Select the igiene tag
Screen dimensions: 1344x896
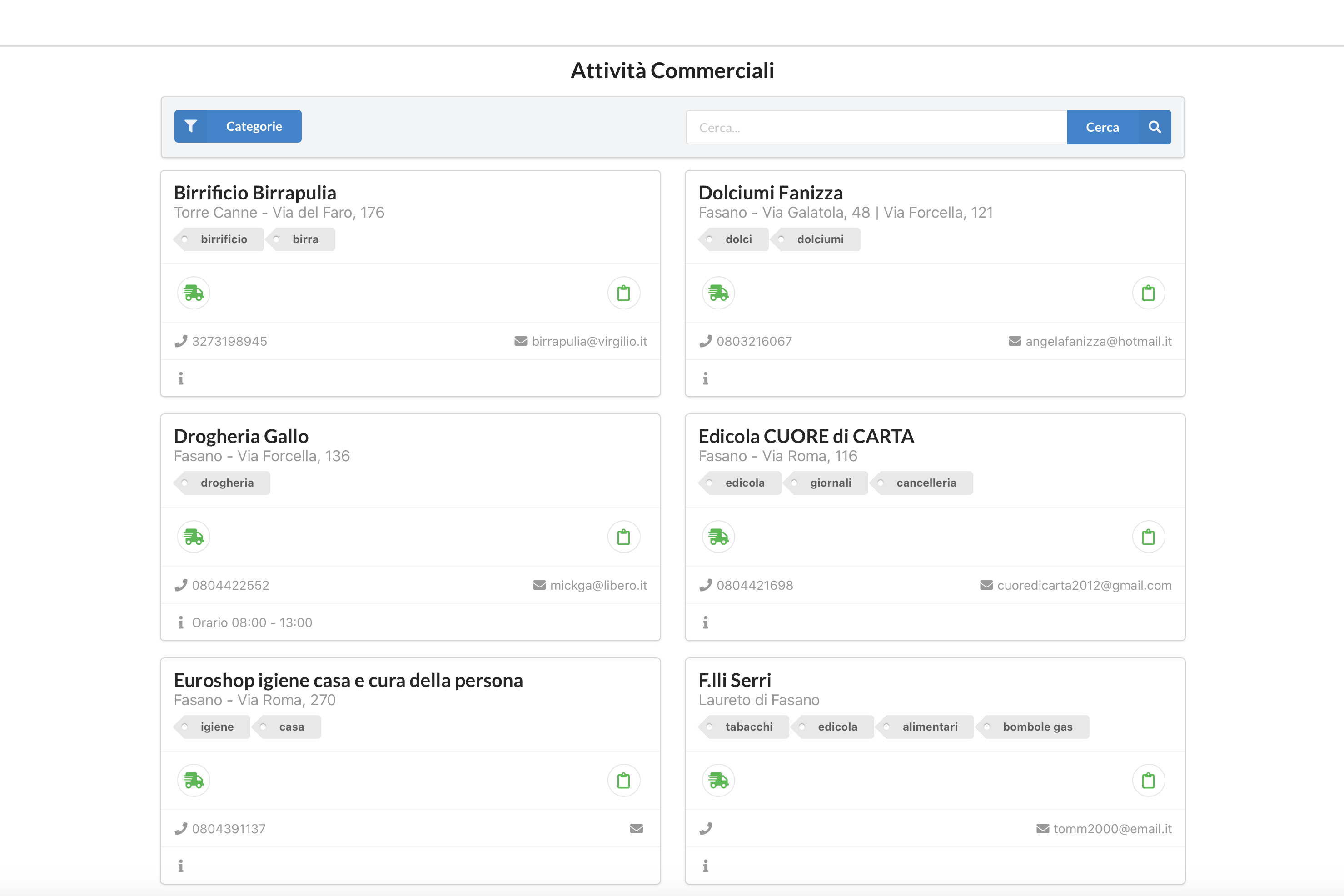[212, 727]
